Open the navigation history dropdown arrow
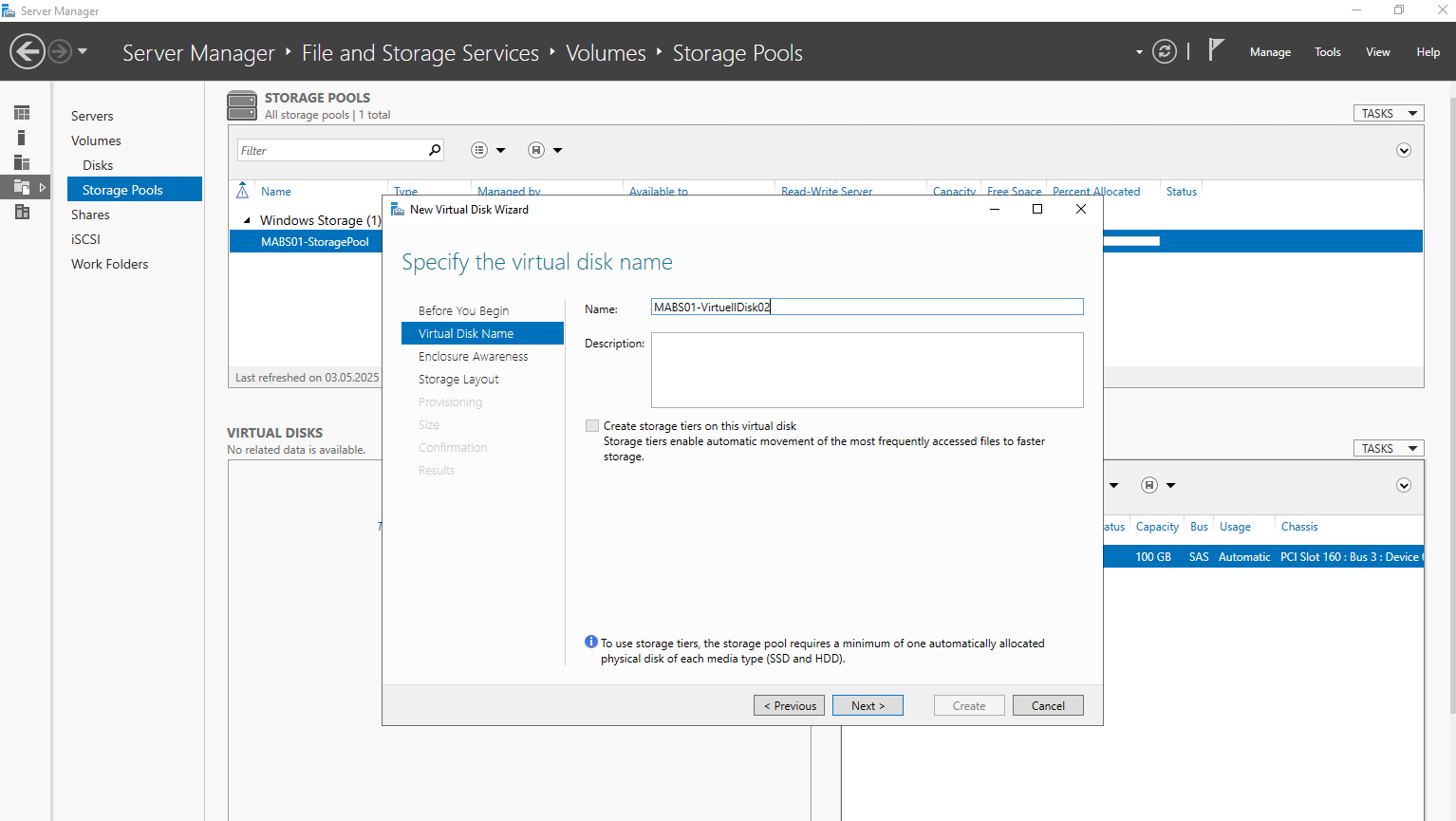 pyautogui.click(x=83, y=51)
